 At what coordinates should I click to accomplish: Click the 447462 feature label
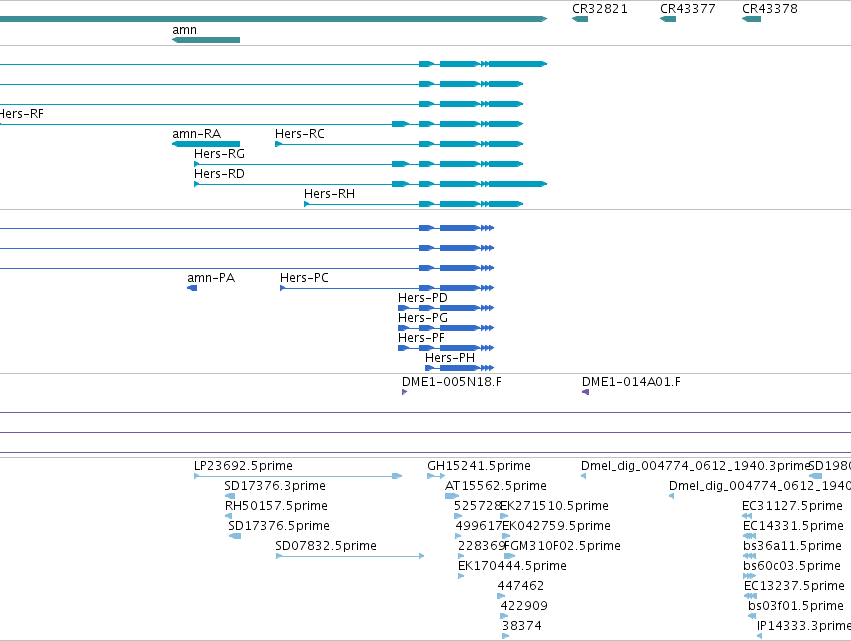pyautogui.click(x=521, y=586)
